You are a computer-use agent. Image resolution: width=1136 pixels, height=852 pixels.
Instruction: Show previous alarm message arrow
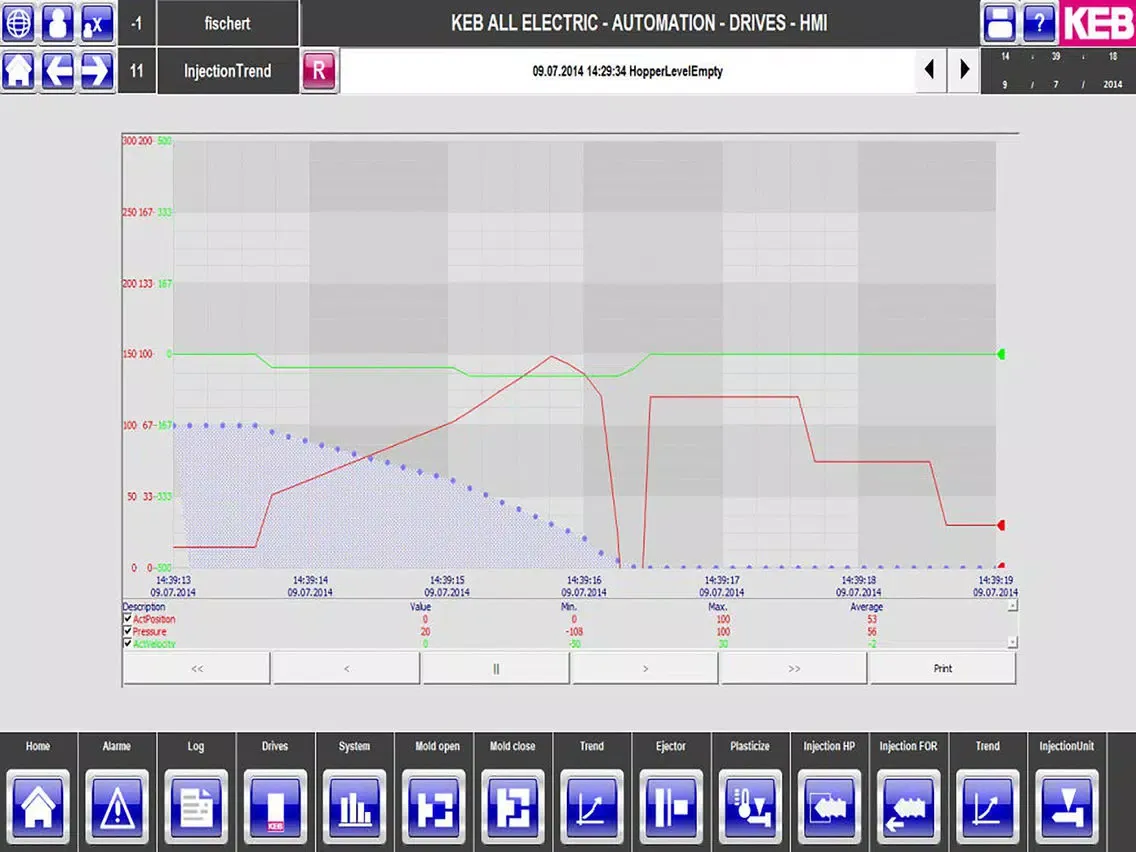pyautogui.click(x=930, y=70)
